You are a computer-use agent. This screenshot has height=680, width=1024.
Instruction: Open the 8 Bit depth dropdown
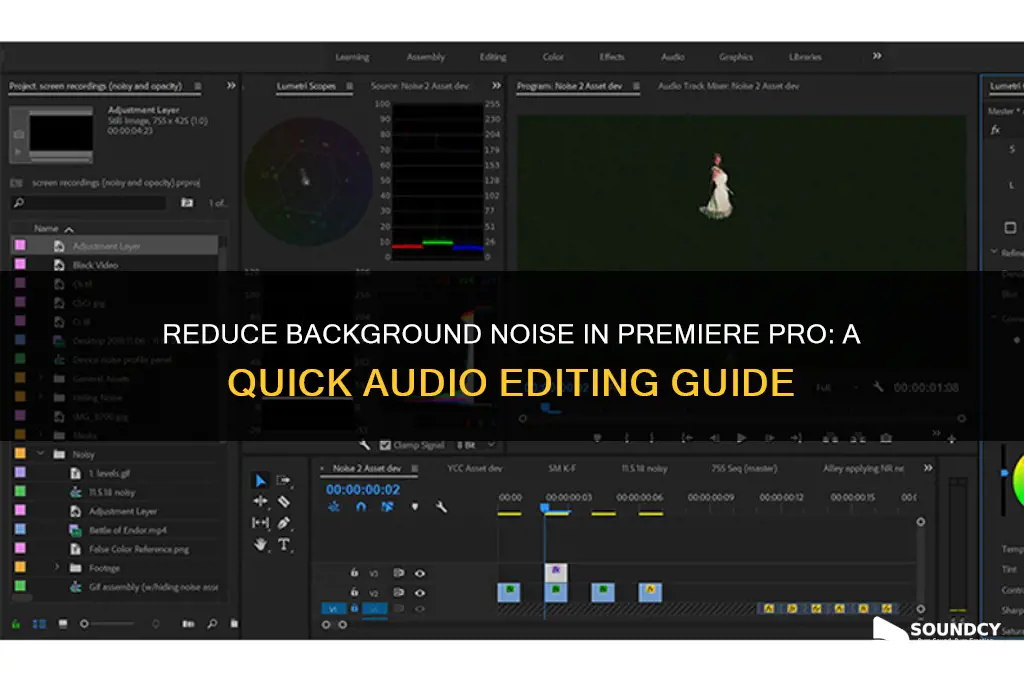[x=475, y=445]
